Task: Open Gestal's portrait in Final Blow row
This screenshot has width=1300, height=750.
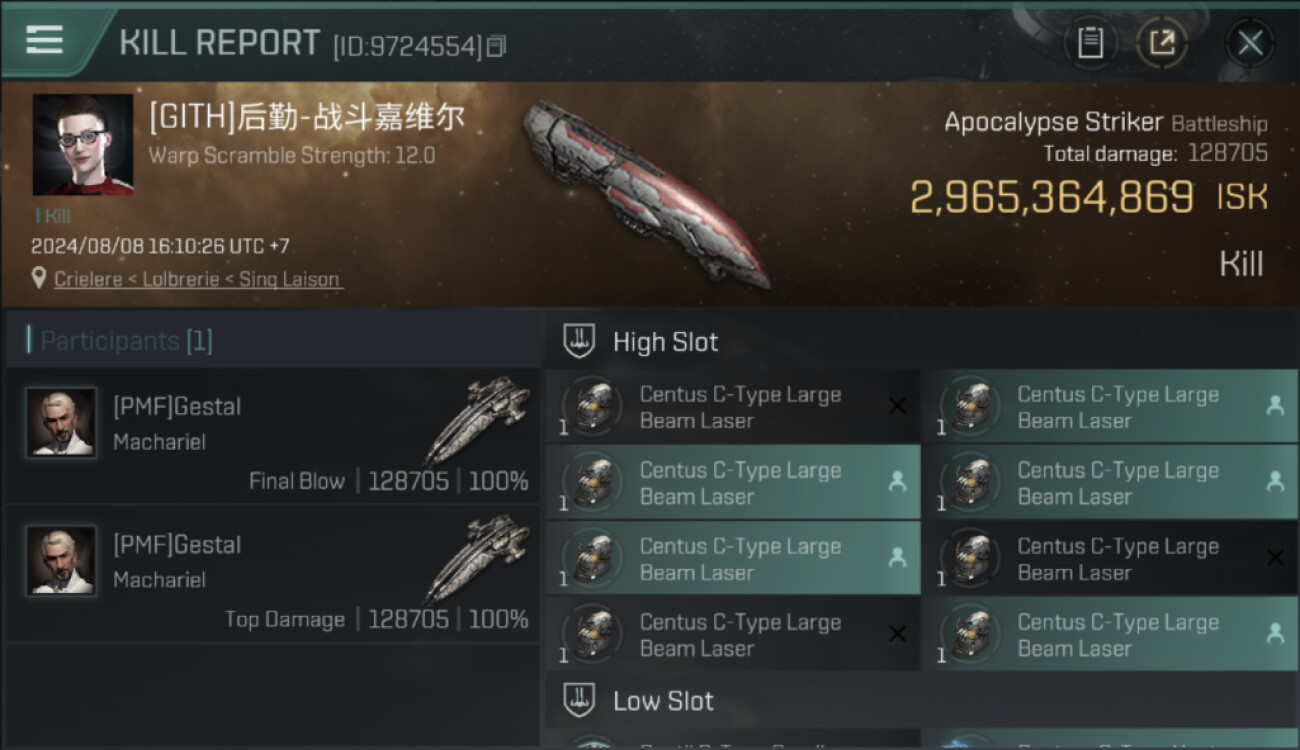Action: [61, 423]
